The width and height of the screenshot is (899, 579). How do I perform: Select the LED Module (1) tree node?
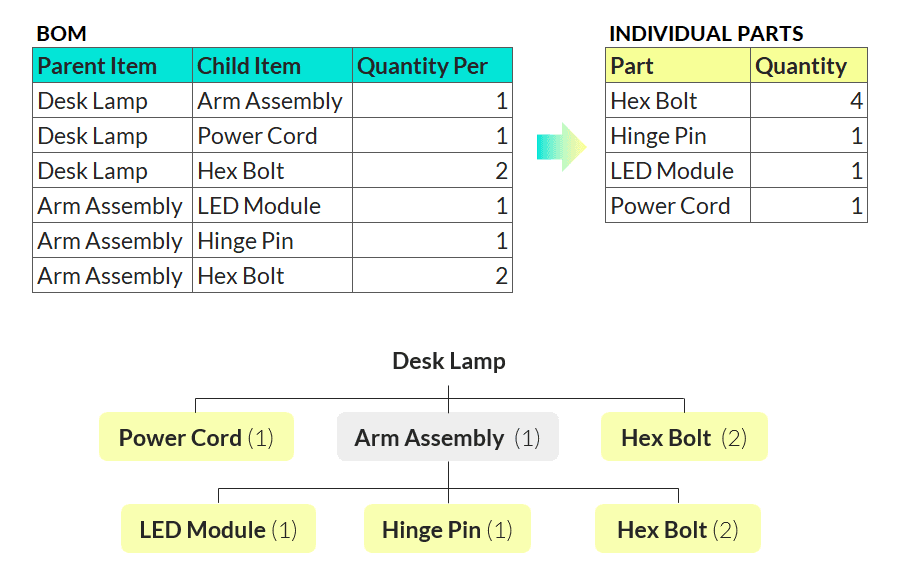(x=218, y=529)
